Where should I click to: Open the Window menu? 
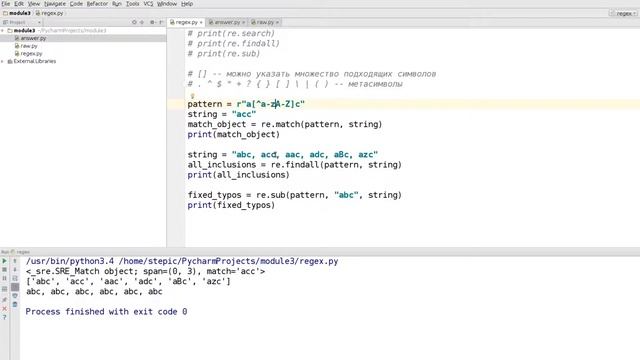[x=167, y=4]
